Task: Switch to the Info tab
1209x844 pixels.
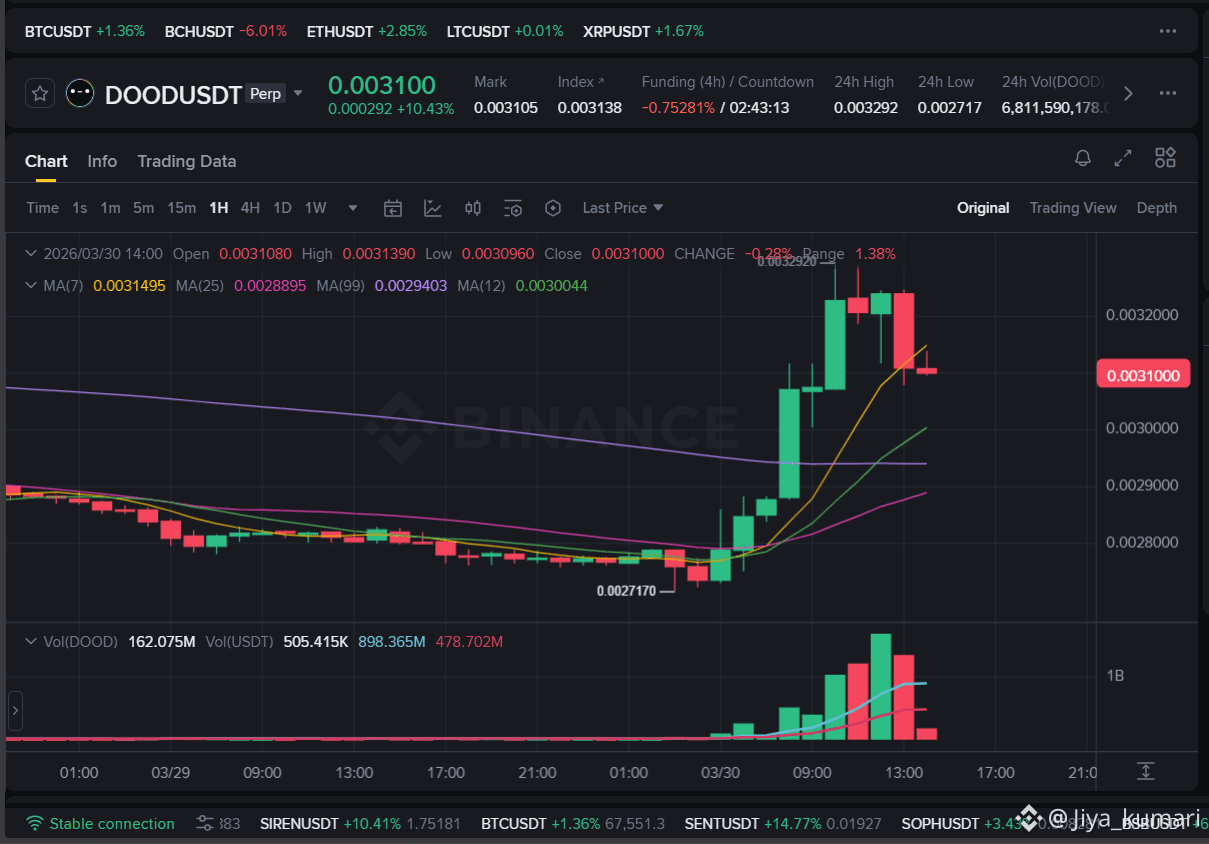Action: pos(102,161)
